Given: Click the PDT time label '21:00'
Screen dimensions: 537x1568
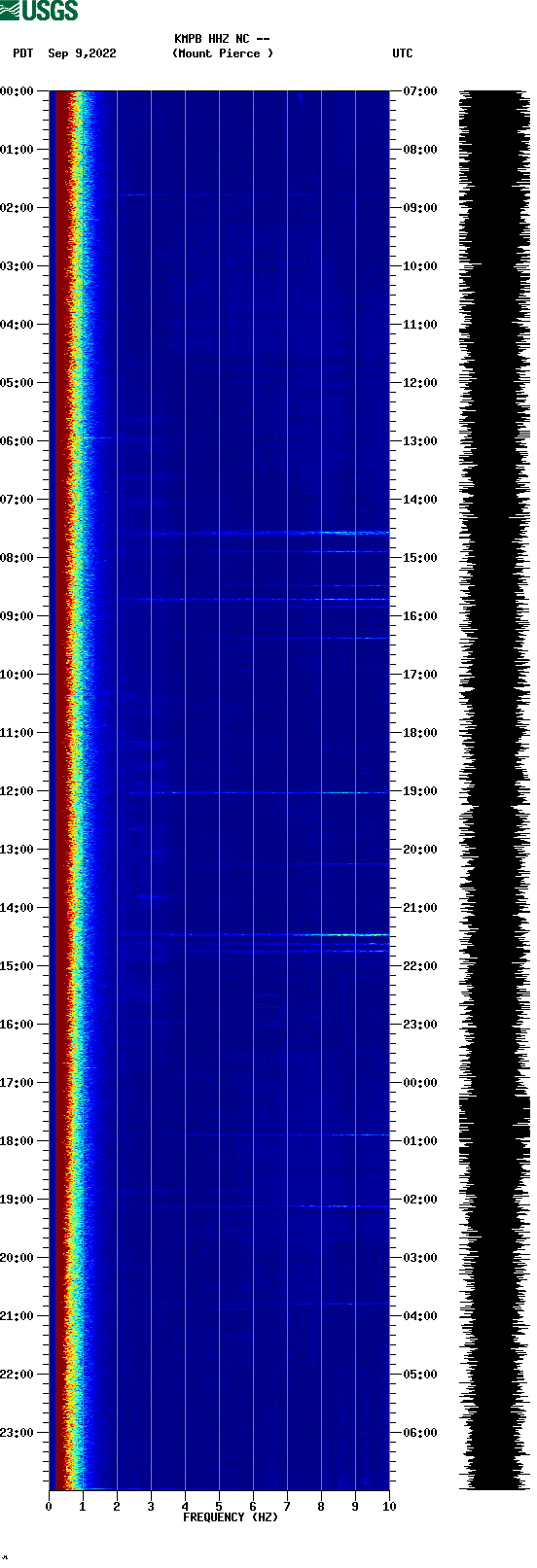Looking at the screenshot, I should coord(17,1316).
